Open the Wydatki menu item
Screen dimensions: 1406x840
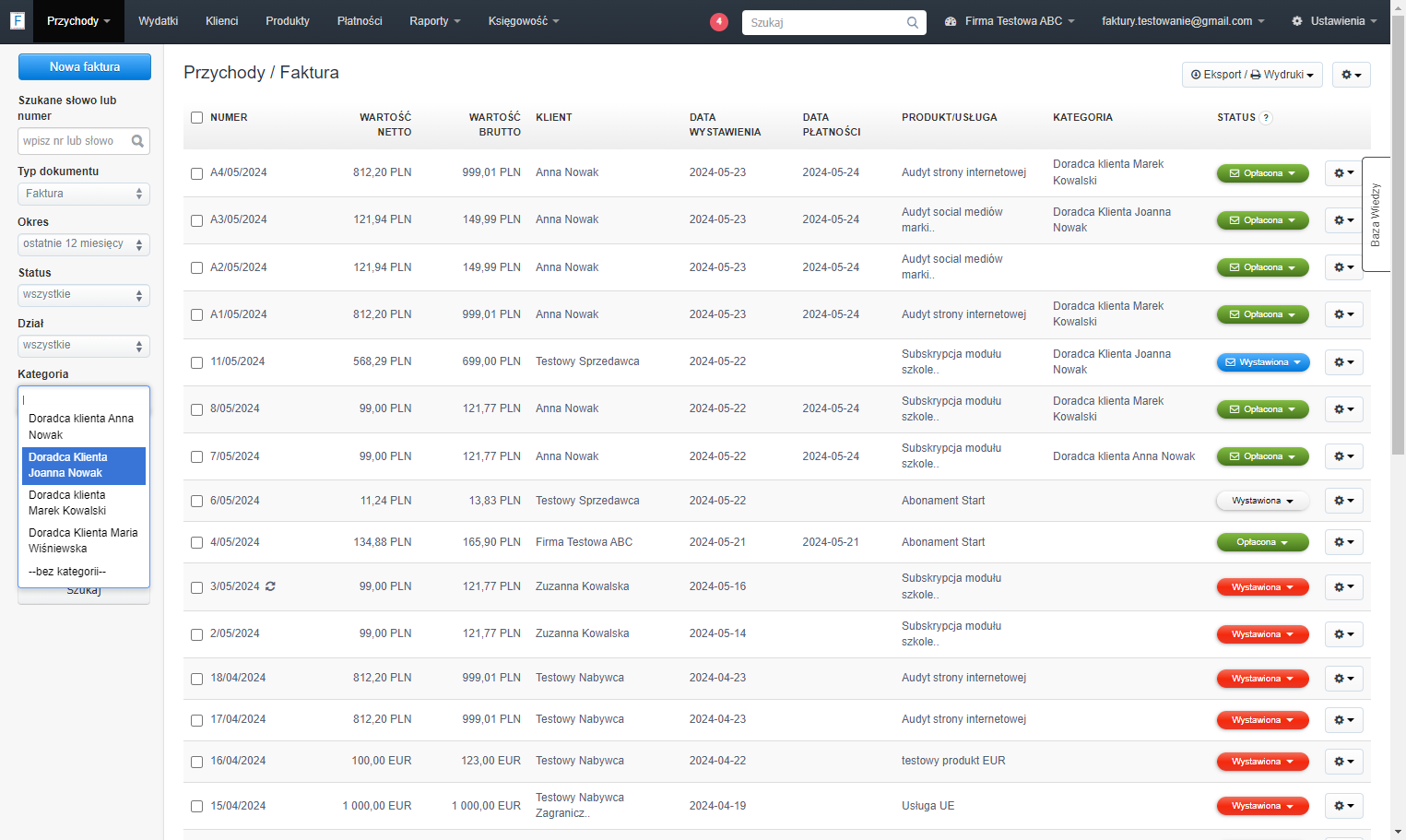pos(158,21)
